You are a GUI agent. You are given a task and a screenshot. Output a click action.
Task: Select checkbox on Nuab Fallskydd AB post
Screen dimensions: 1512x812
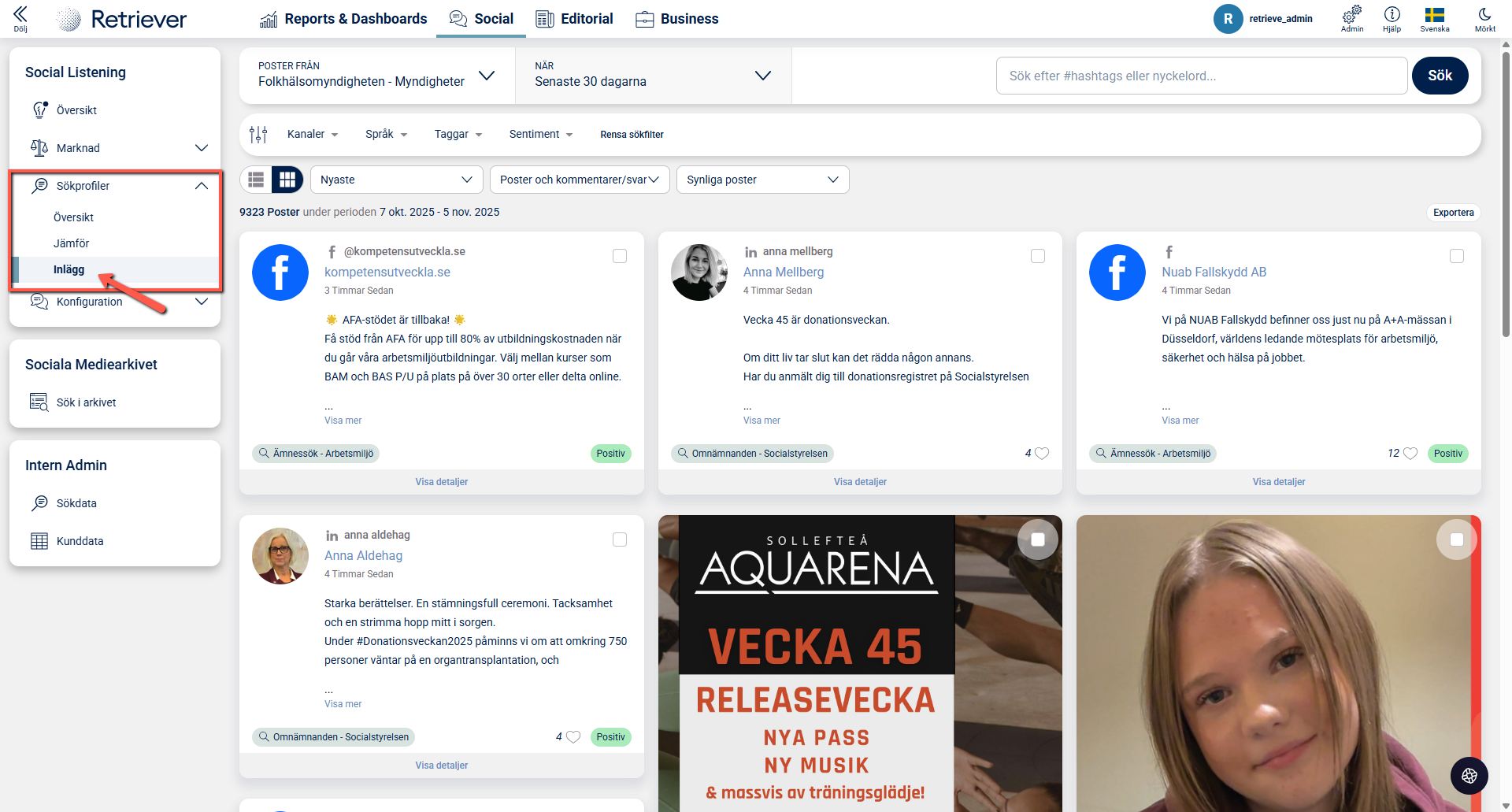(x=1457, y=256)
